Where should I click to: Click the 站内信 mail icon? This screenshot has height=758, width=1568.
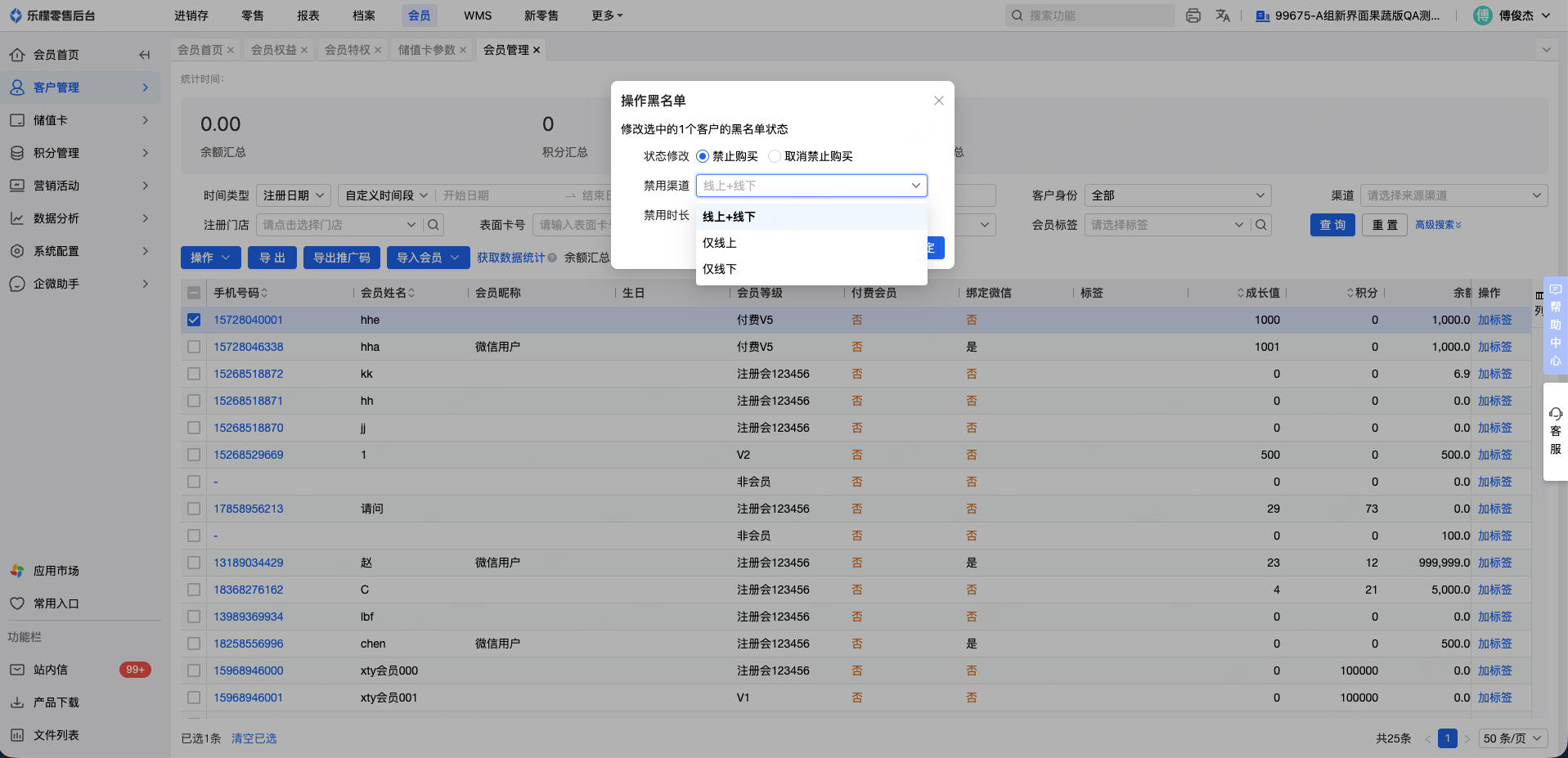[17, 670]
